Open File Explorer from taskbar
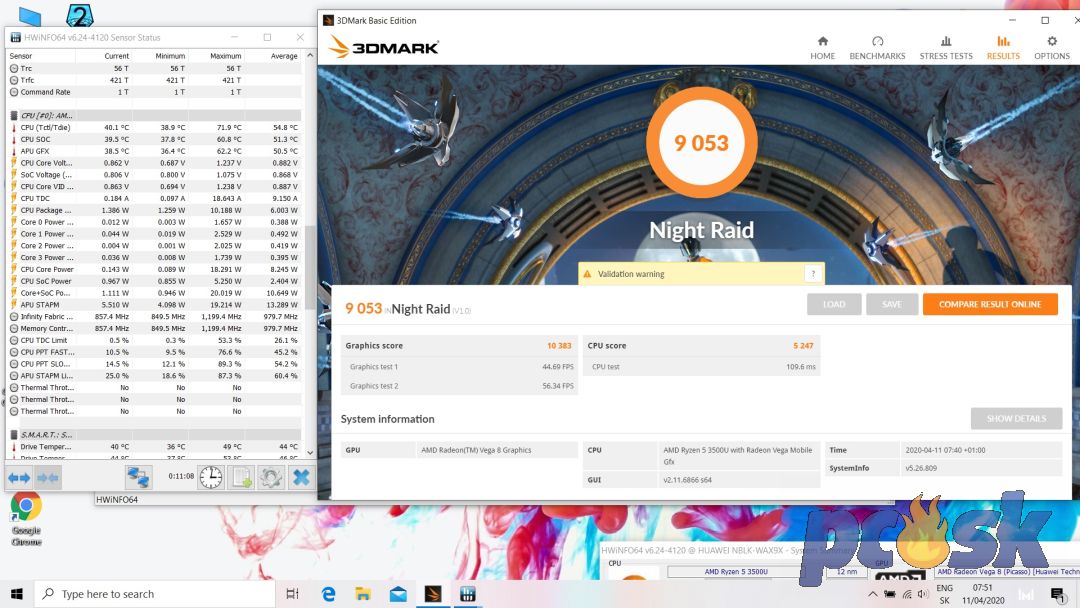1080x608 pixels. [363, 594]
